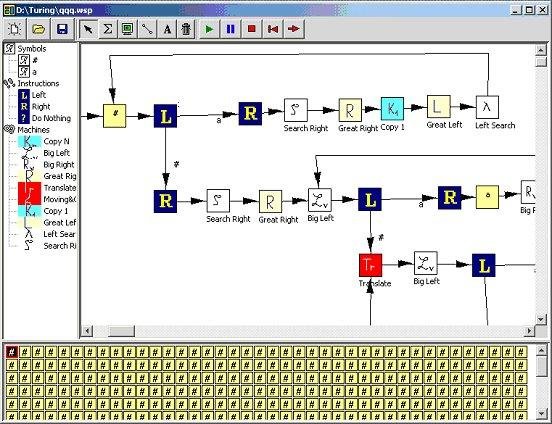This screenshot has height=424, width=552.
Task: Open a file with the folder icon
Action: tap(38, 29)
